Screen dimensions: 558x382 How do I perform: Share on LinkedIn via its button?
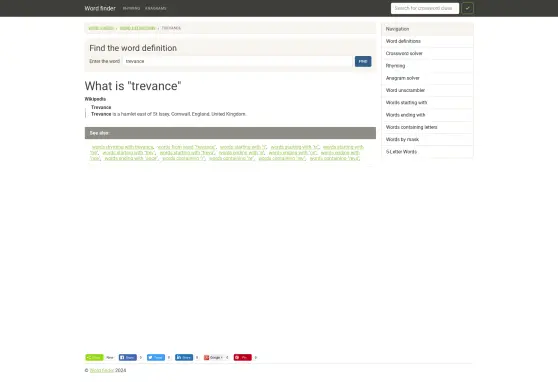[184, 357]
